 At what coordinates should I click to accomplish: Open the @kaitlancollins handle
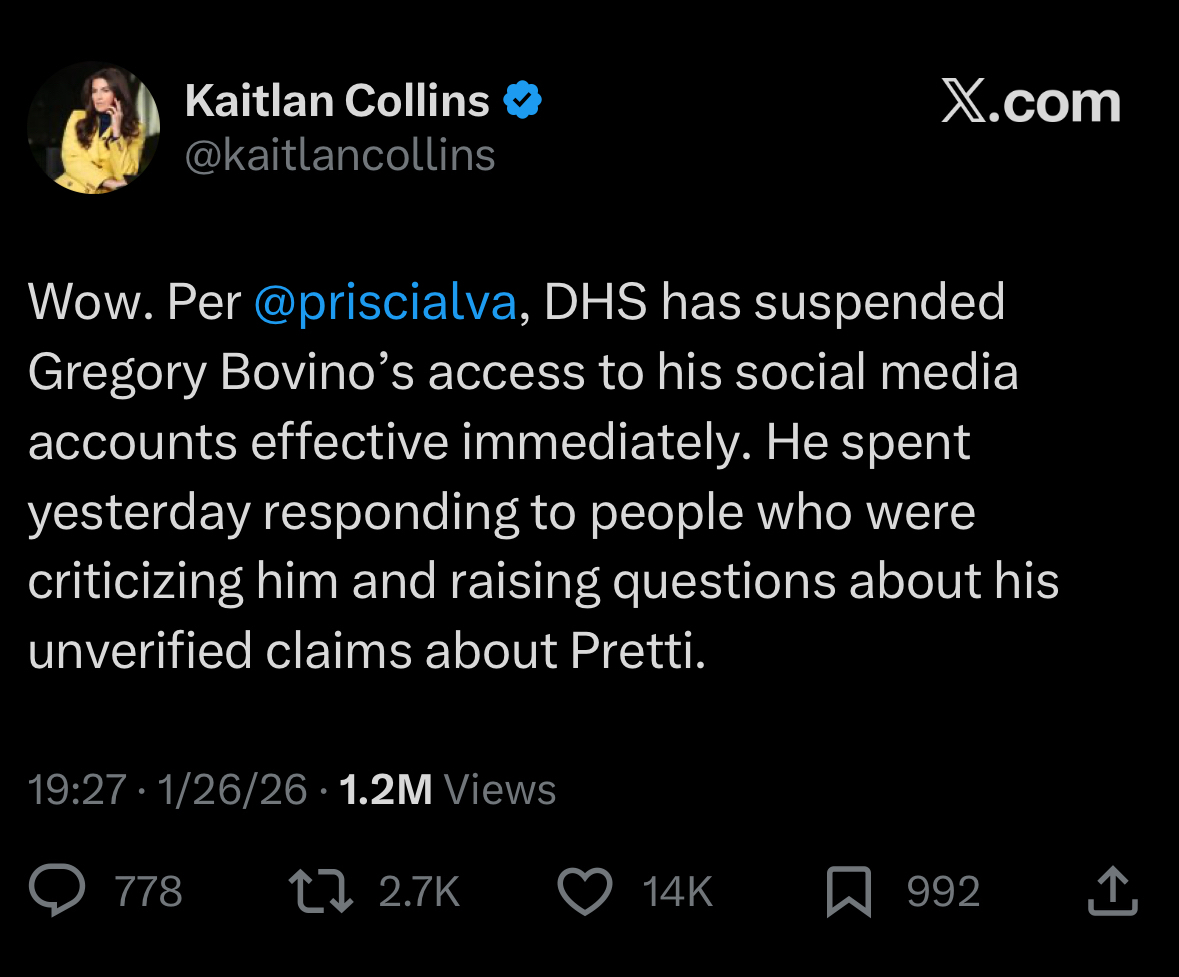click(340, 155)
